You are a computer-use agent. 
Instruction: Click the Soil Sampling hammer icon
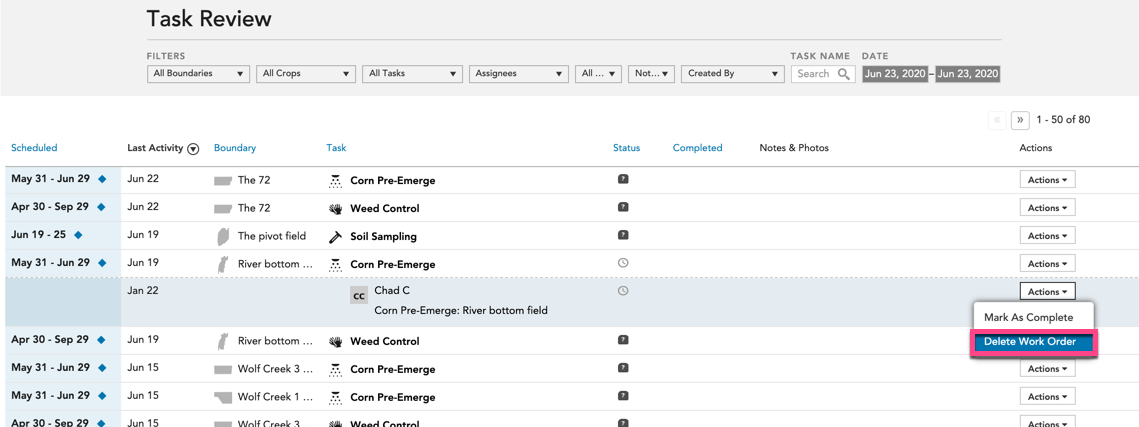click(x=335, y=236)
